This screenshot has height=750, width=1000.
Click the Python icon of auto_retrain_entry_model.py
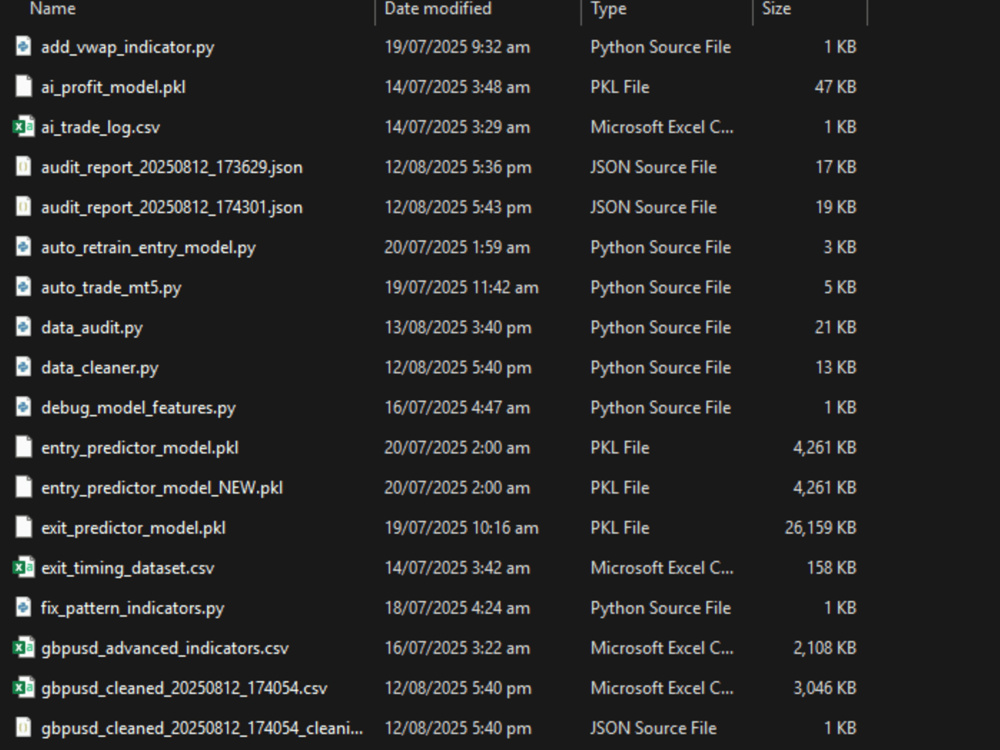click(24, 247)
